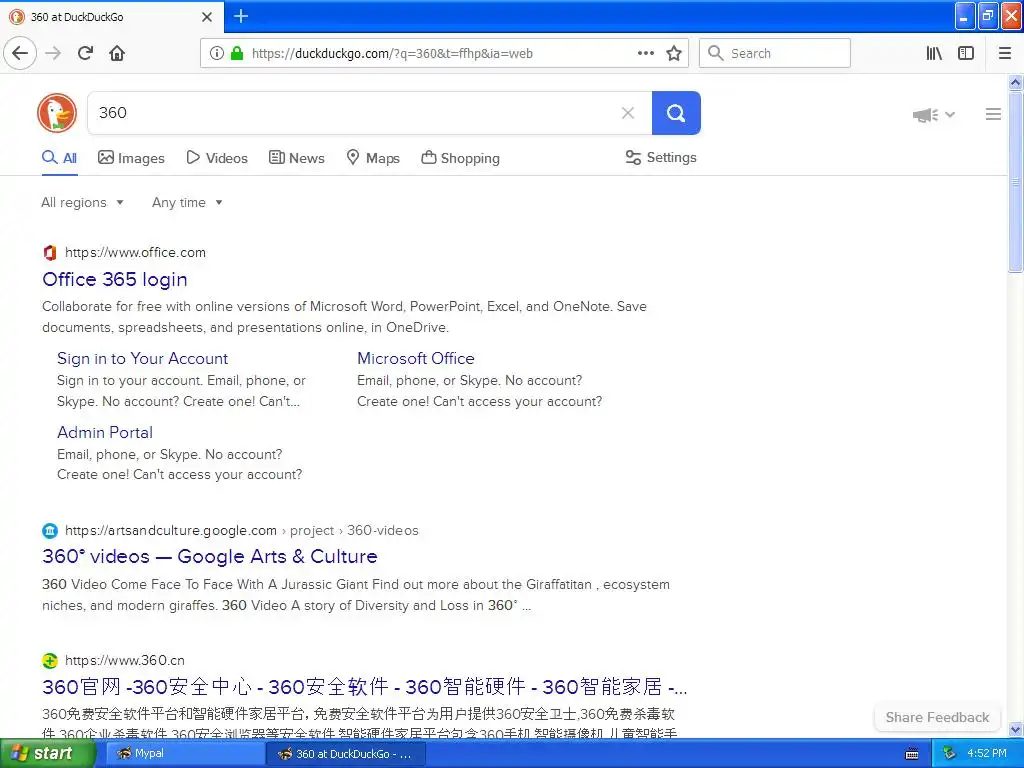Image resolution: width=1024 pixels, height=768 pixels.
Task: Click the keyboard icon in taskbar
Action: pyautogui.click(x=912, y=754)
